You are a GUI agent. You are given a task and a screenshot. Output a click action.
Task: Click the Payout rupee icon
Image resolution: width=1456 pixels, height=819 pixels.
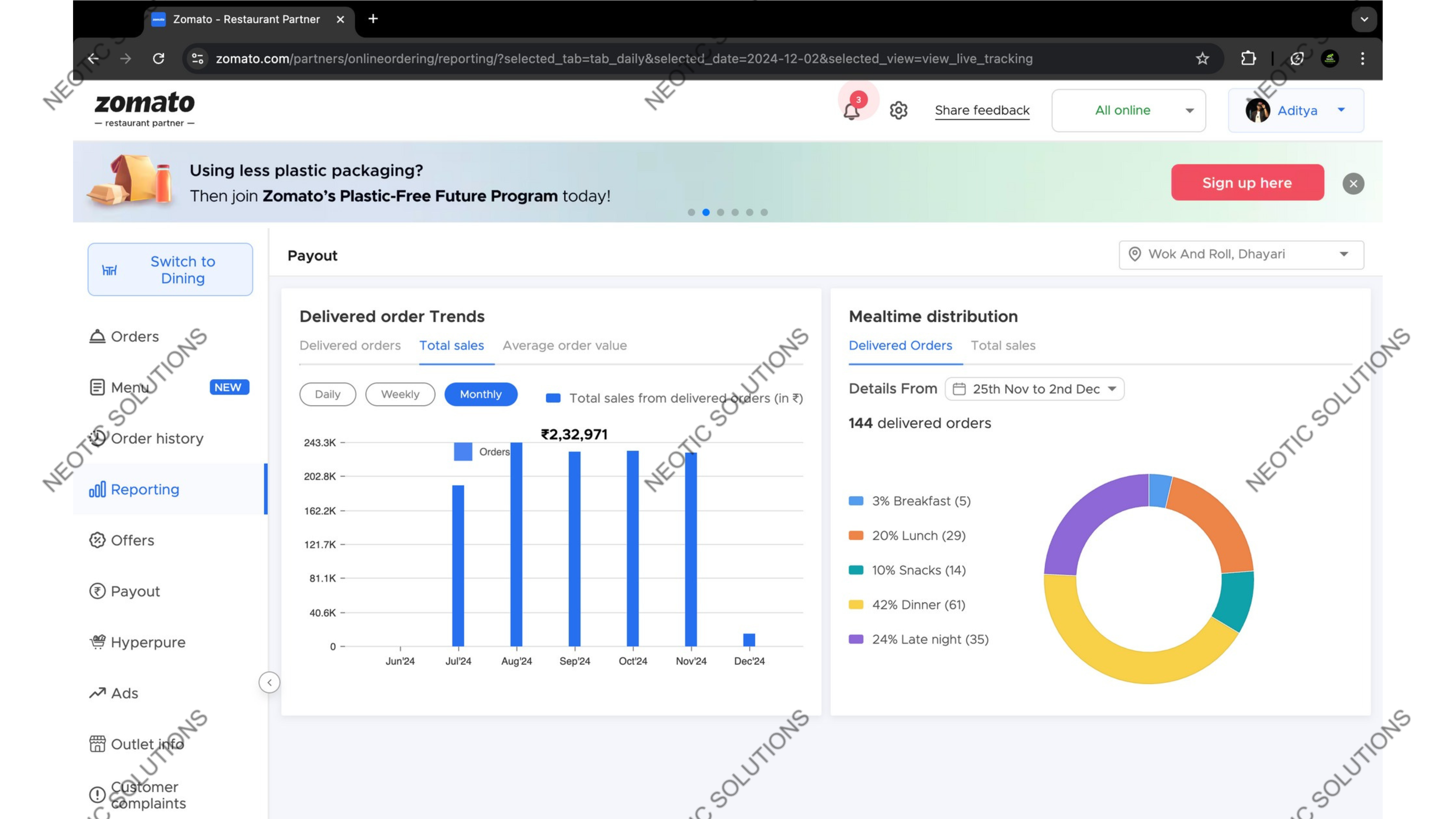point(97,591)
